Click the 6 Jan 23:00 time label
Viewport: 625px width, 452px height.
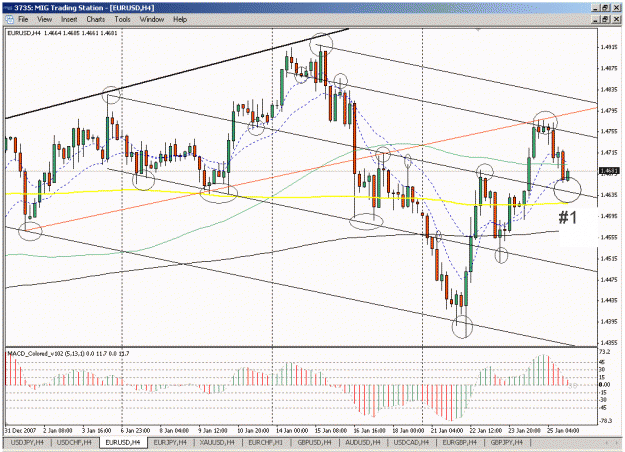coord(135,430)
